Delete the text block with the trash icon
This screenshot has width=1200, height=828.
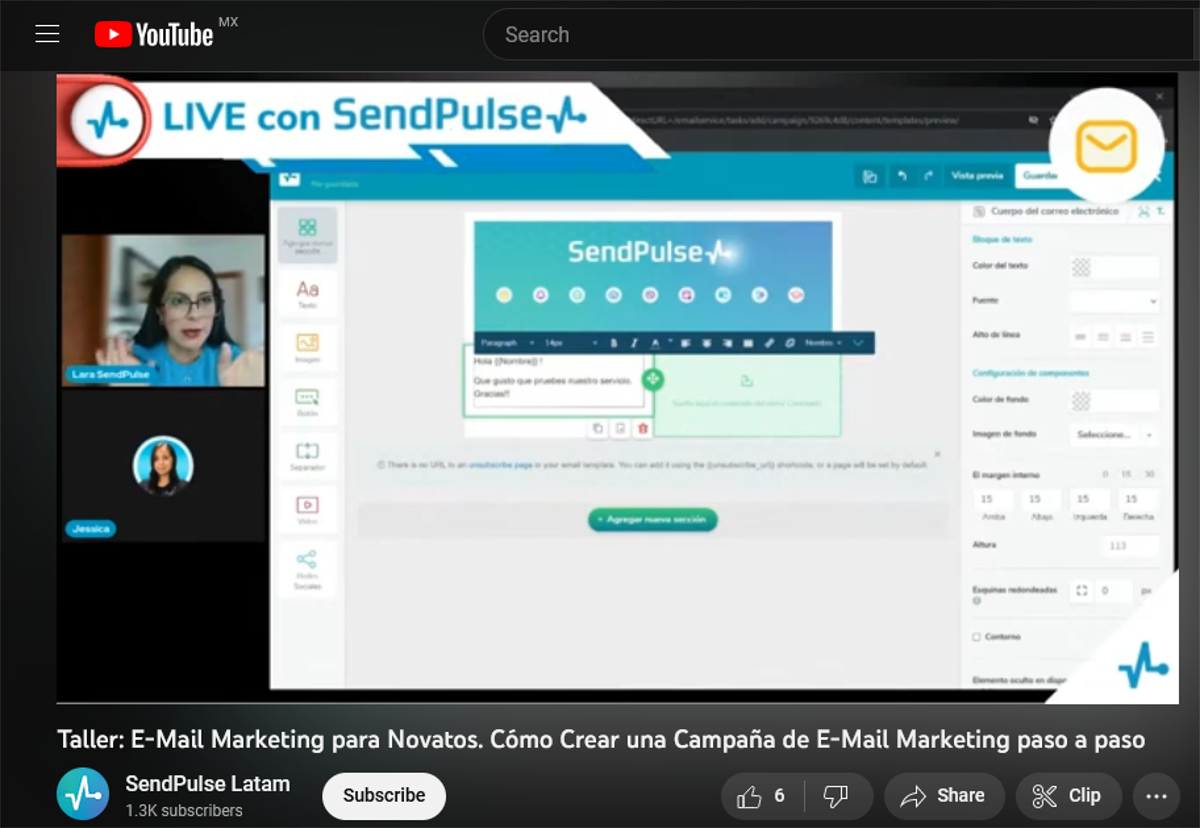click(641, 429)
